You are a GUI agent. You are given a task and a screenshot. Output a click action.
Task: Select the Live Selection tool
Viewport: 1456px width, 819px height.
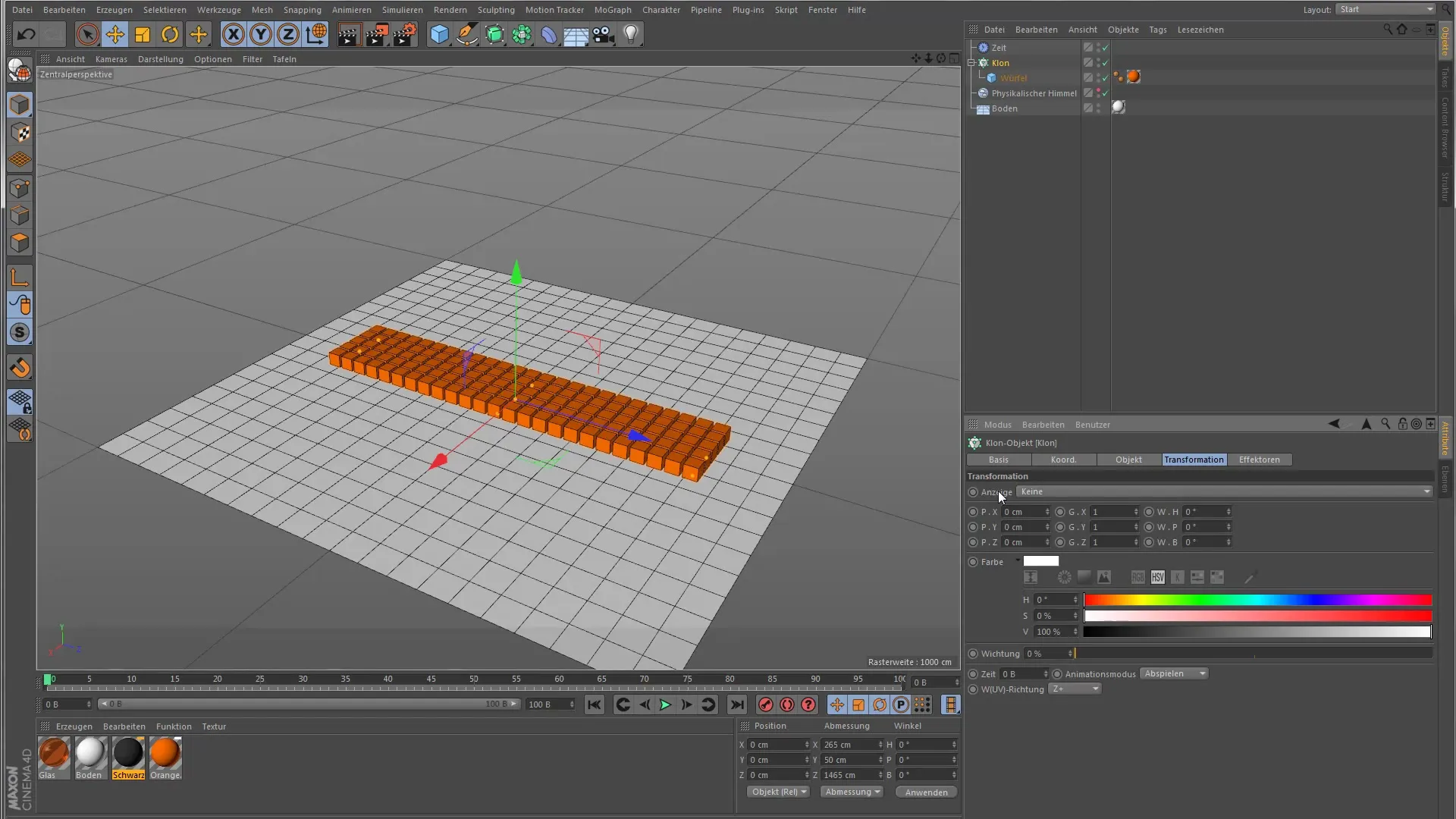87,34
